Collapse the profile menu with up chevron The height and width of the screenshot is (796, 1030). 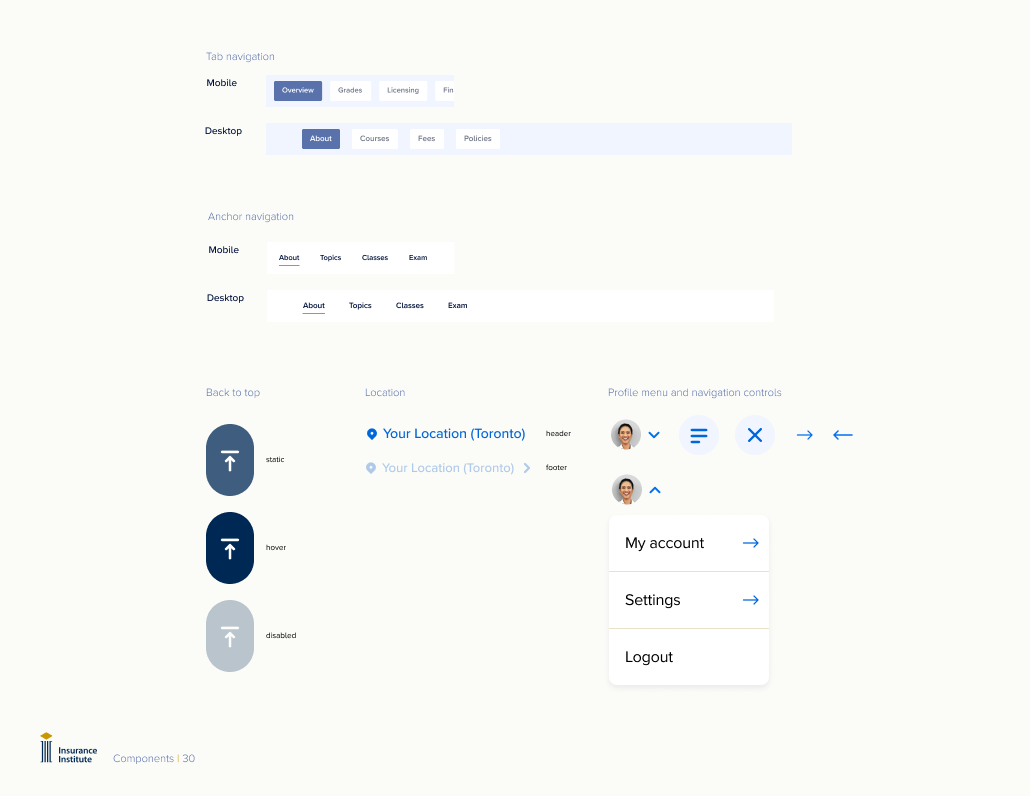[655, 490]
